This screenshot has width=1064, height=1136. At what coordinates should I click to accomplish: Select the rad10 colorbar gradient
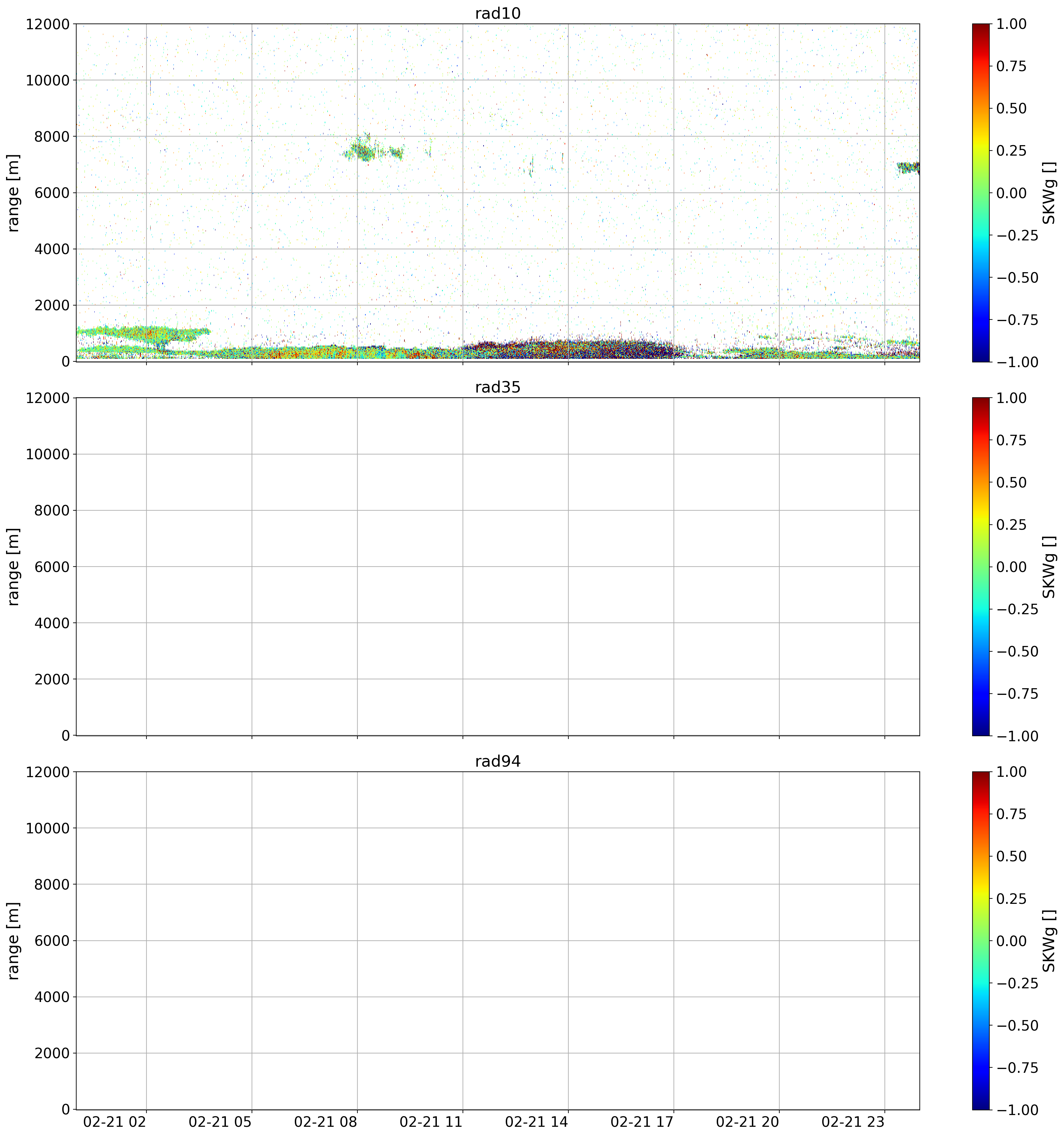pos(980,192)
